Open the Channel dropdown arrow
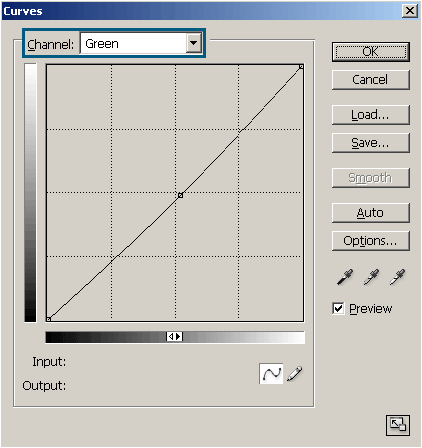Image resolution: width=422 pixels, height=448 pixels. 194,43
